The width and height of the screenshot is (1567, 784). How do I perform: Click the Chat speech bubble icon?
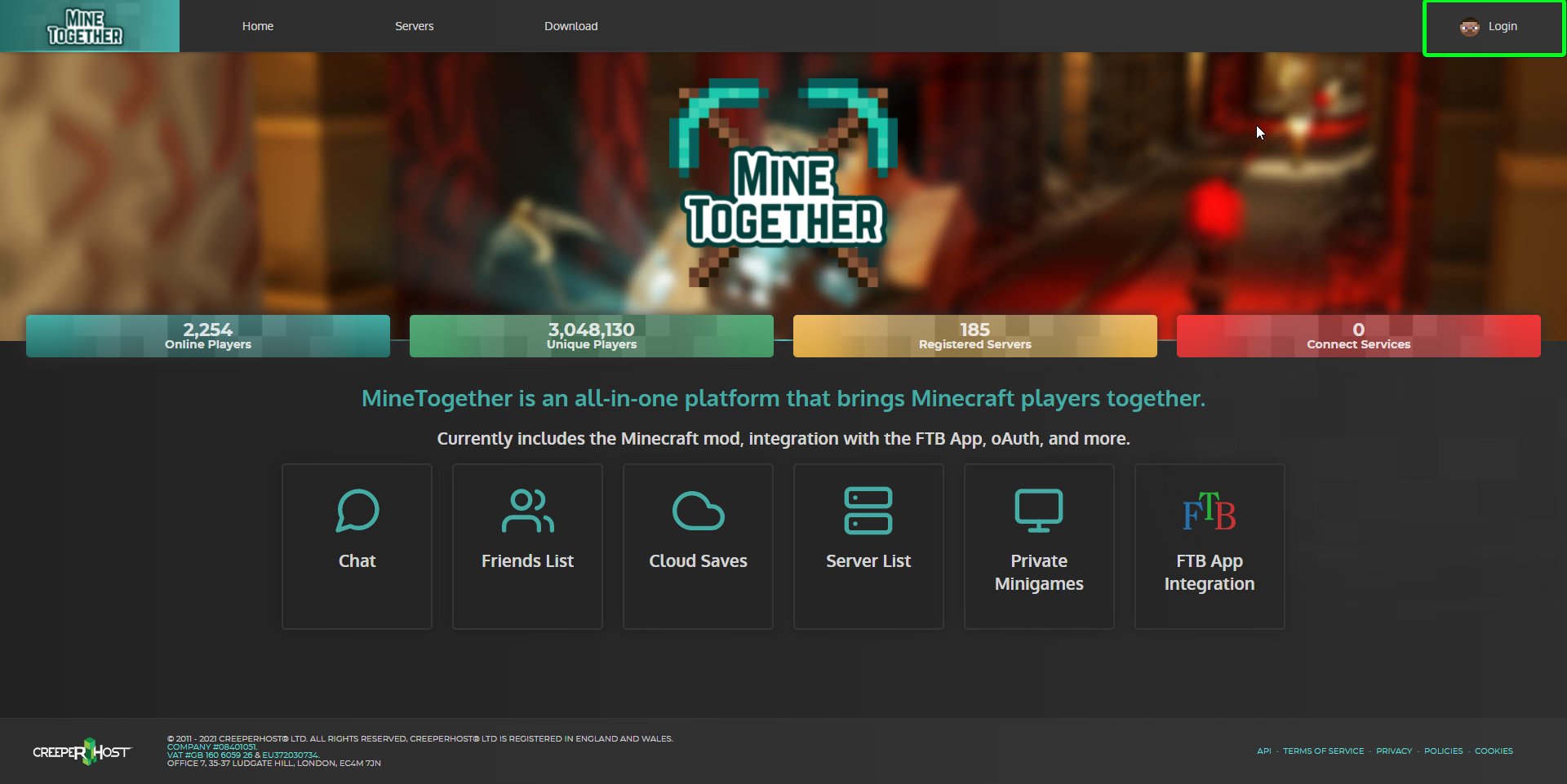357,511
